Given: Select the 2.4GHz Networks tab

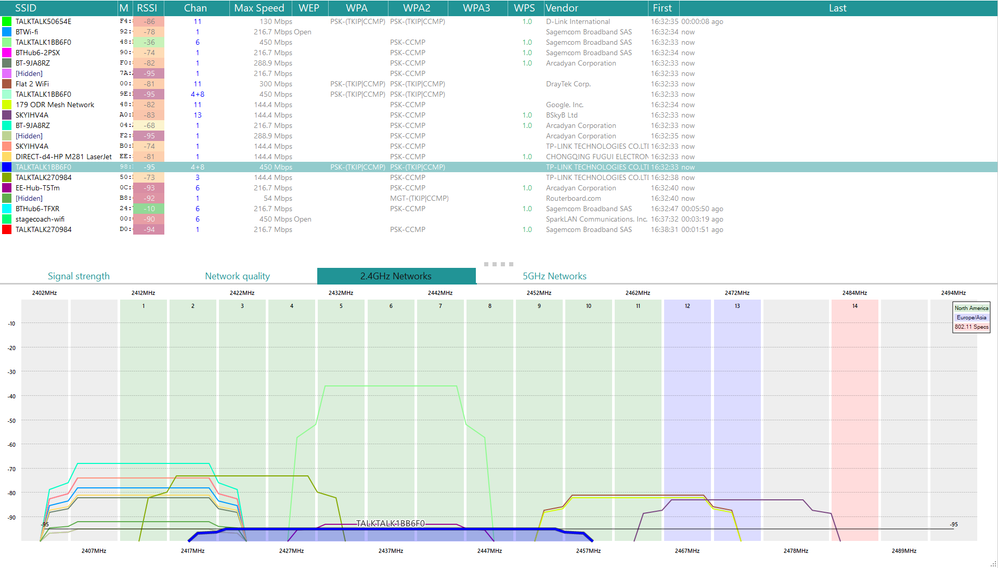Looking at the screenshot, I should [x=396, y=276].
